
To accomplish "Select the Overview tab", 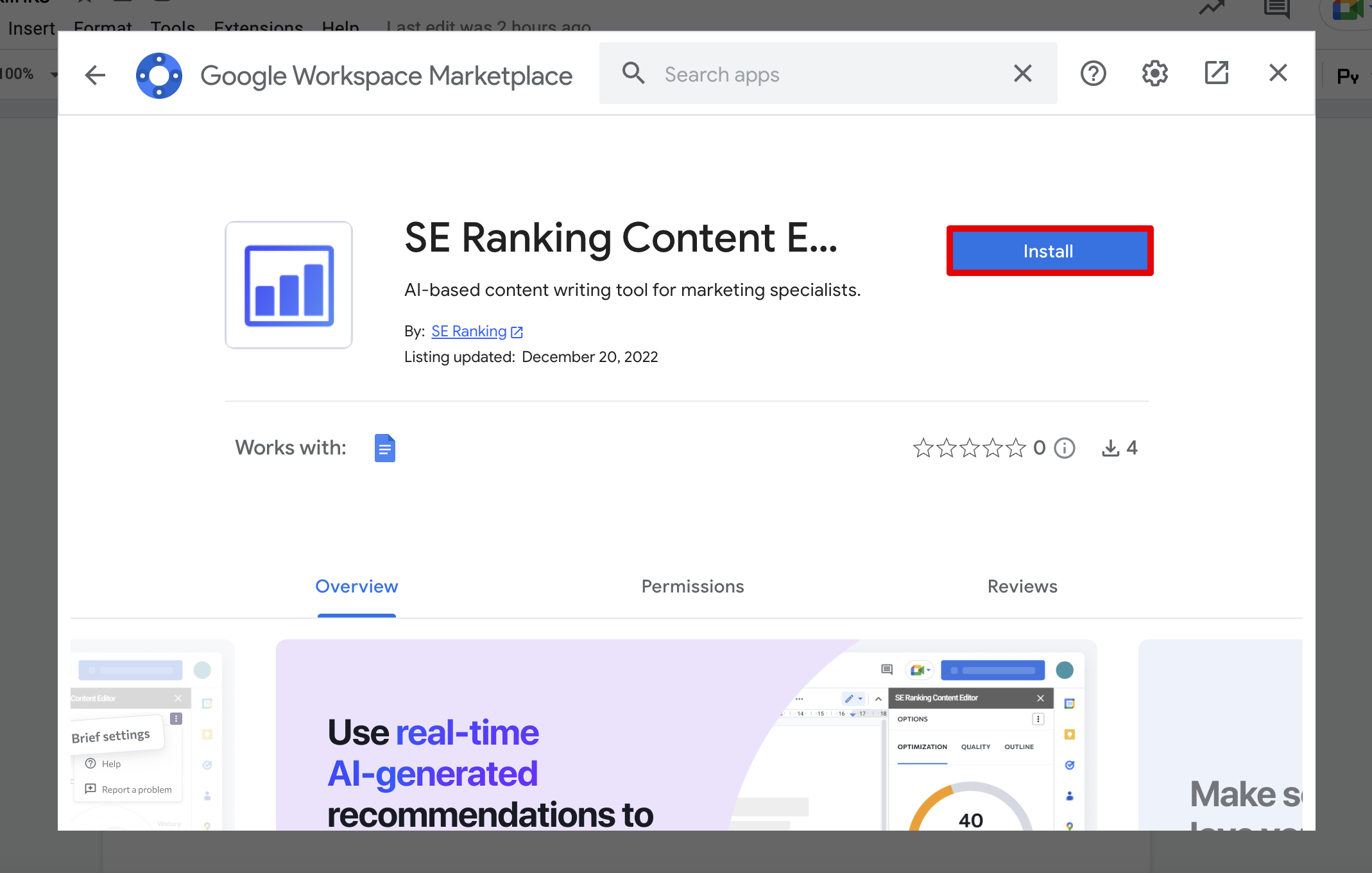I will (357, 586).
